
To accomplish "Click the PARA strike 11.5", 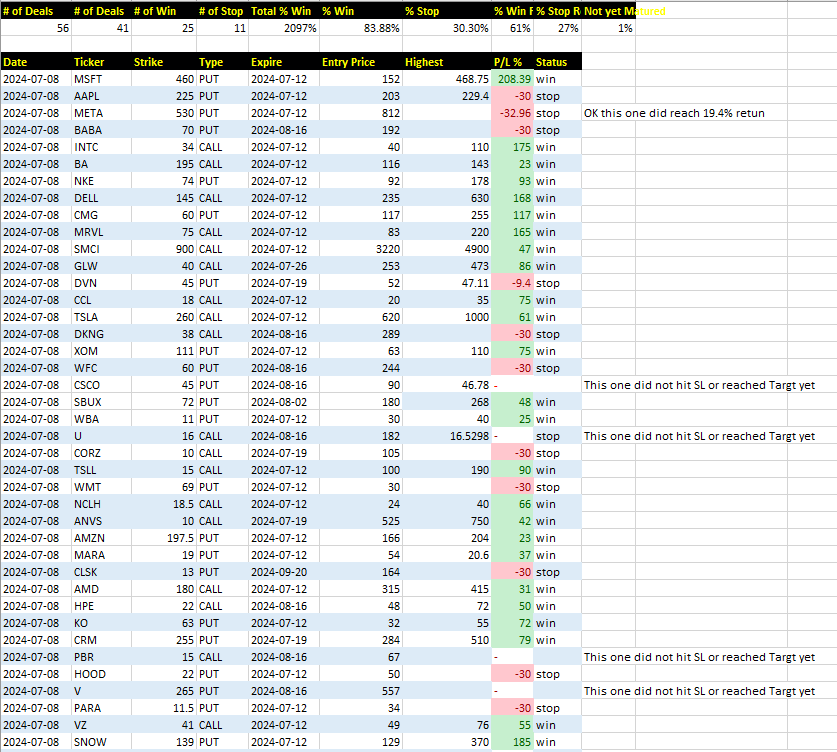I will click(164, 708).
